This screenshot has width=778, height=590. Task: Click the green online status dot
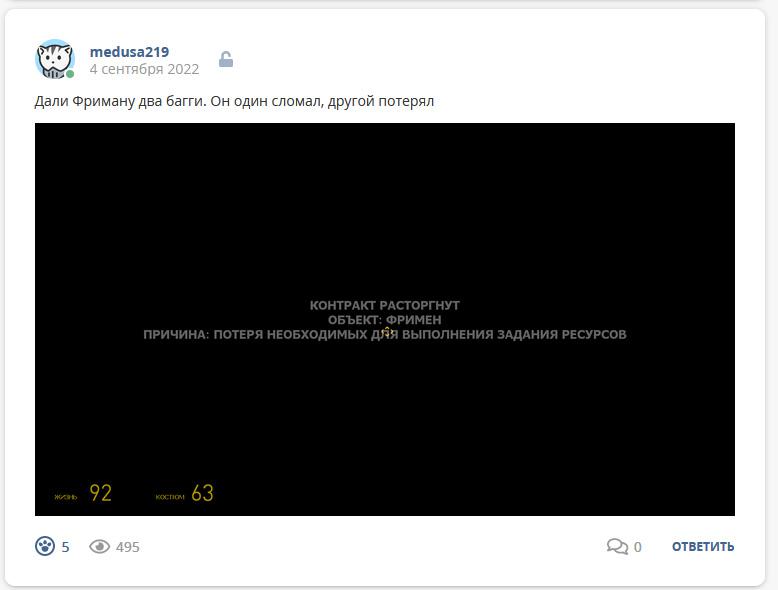click(70, 74)
